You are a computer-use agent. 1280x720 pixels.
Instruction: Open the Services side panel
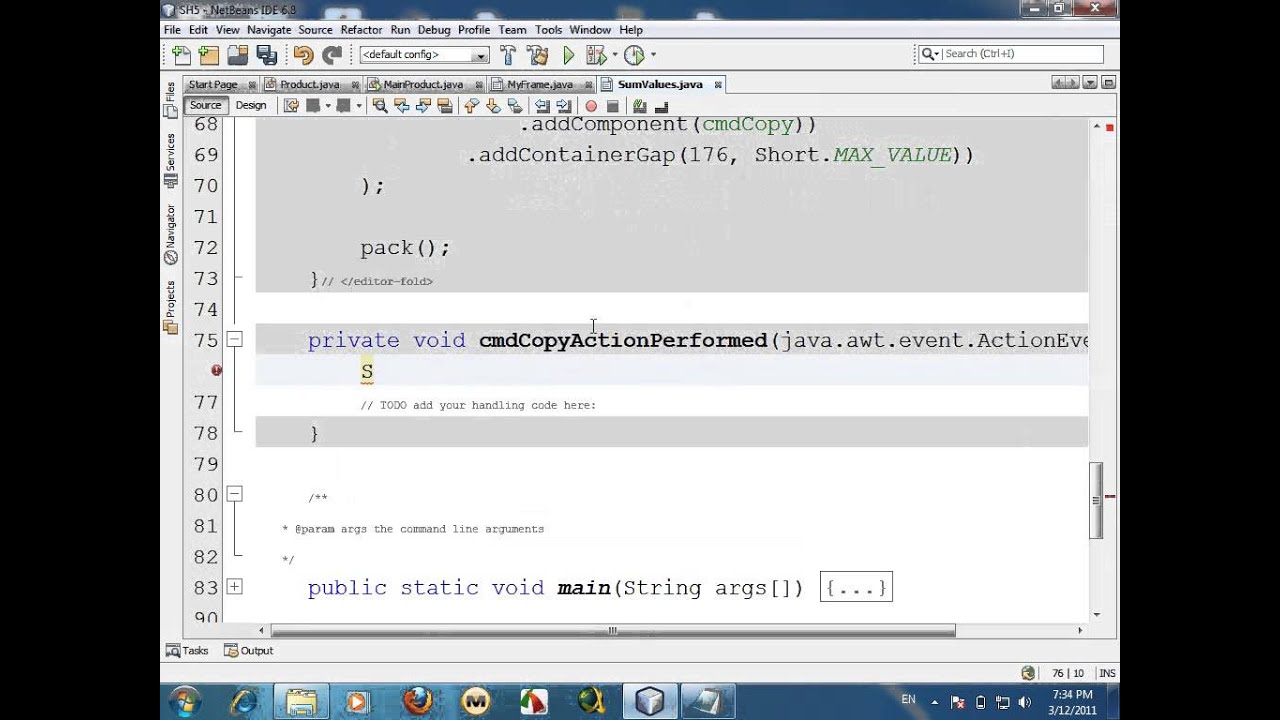(x=170, y=160)
